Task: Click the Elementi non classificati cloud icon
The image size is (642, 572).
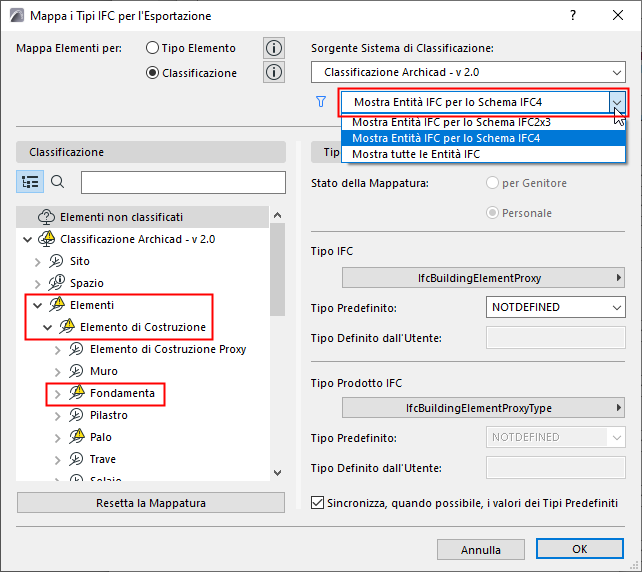Action: [46, 217]
